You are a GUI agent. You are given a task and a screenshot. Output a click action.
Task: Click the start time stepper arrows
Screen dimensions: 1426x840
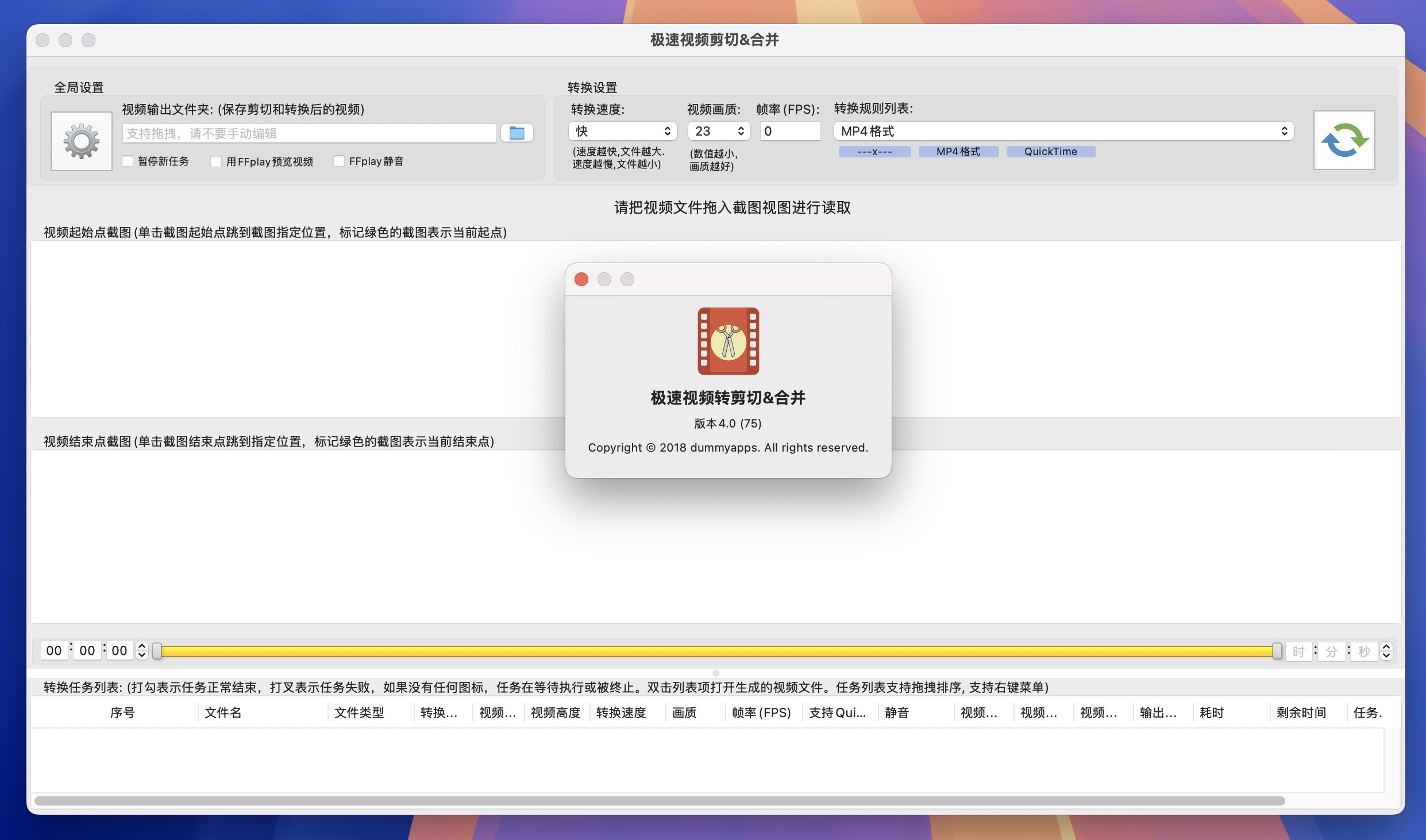(142, 650)
